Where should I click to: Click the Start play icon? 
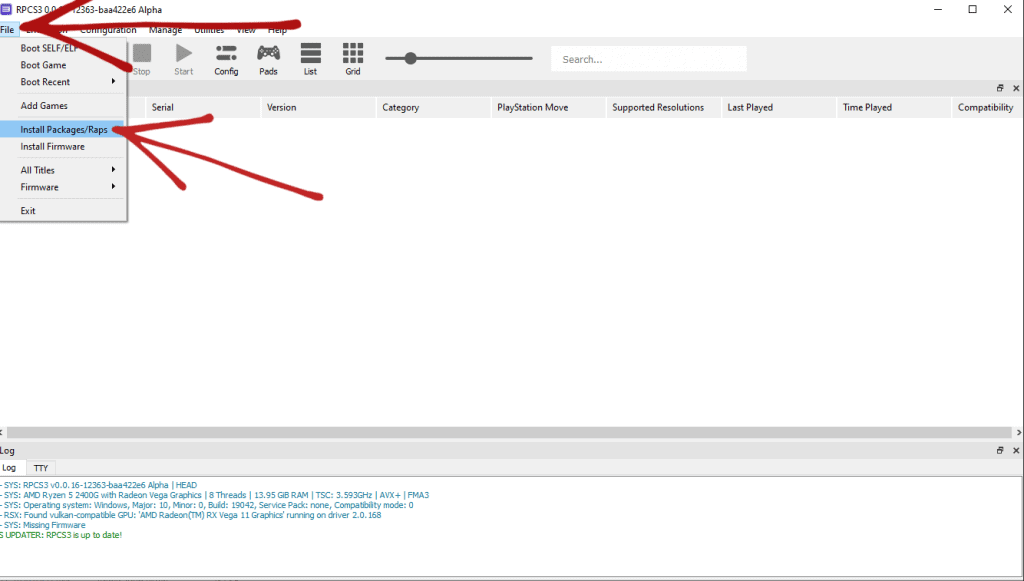184,58
